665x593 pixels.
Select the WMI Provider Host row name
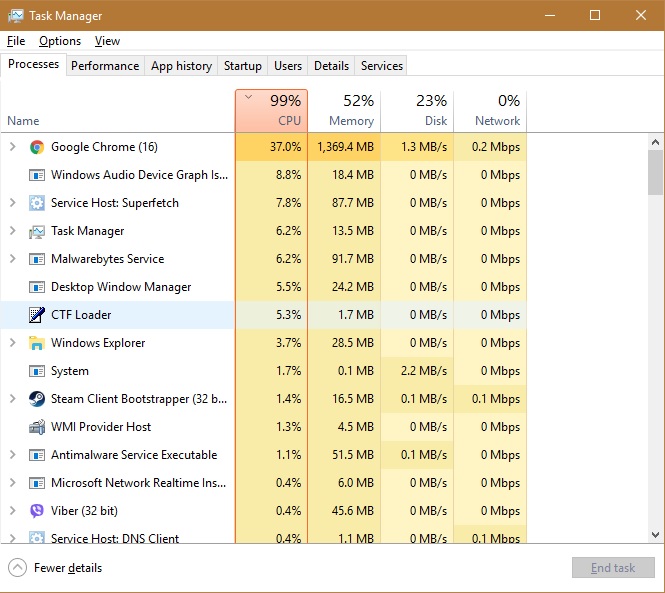pos(101,427)
